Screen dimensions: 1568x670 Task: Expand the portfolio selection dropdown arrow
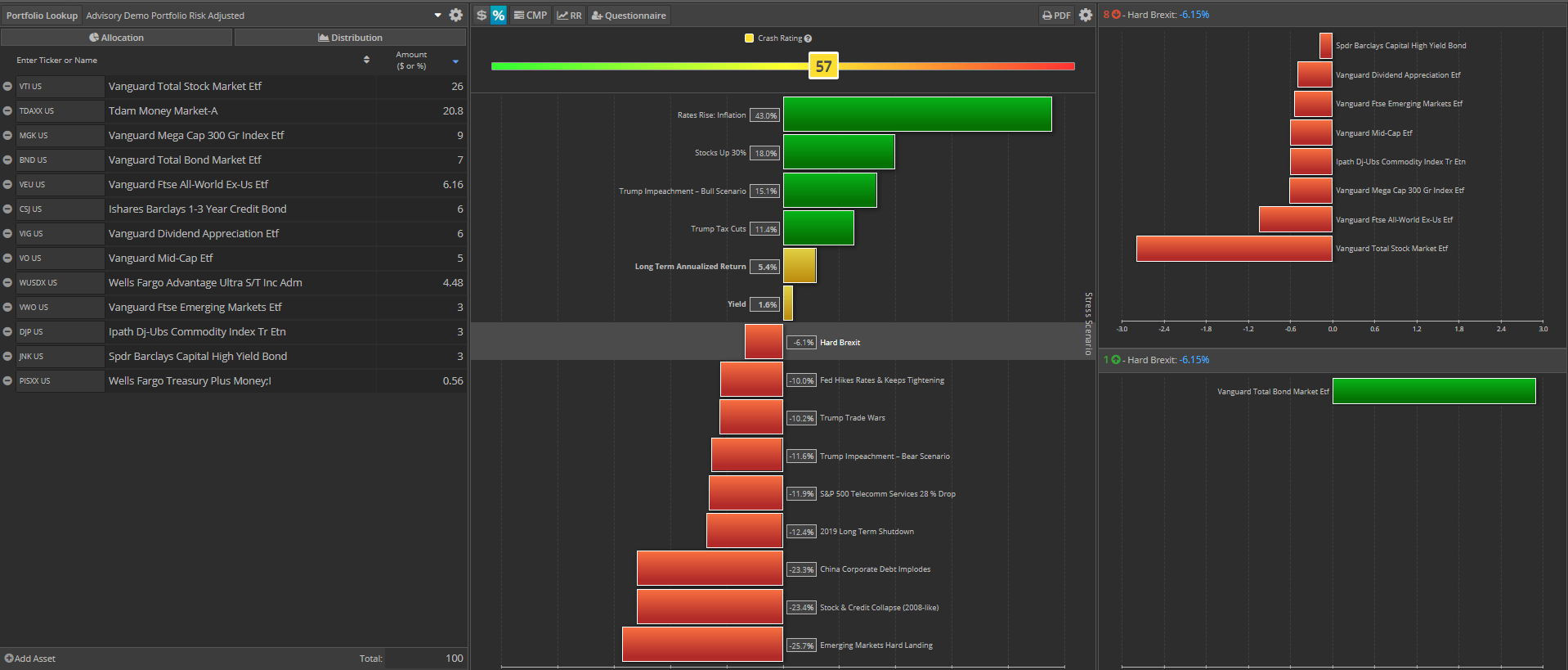(437, 16)
